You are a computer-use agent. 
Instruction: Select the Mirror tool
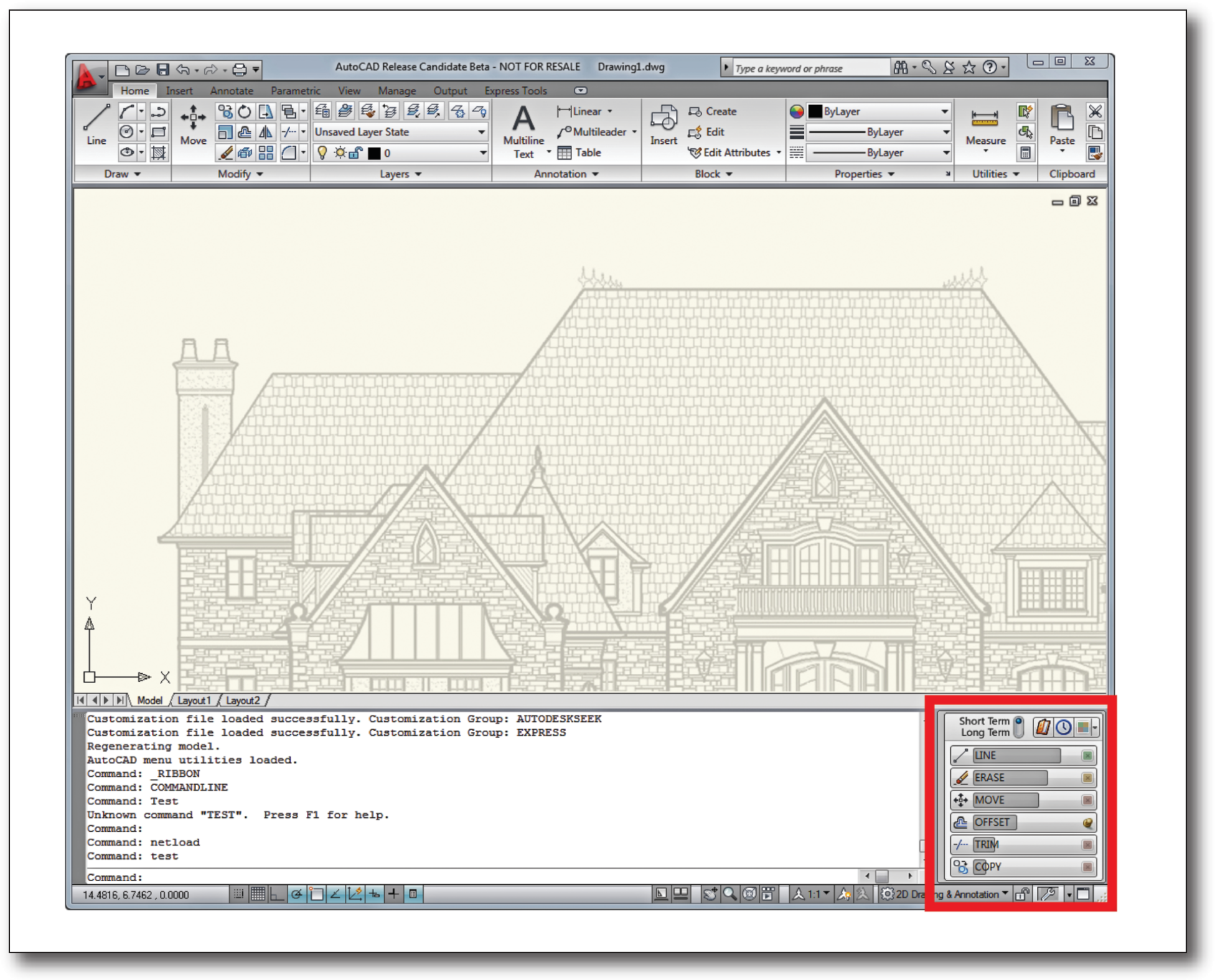tap(265, 132)
